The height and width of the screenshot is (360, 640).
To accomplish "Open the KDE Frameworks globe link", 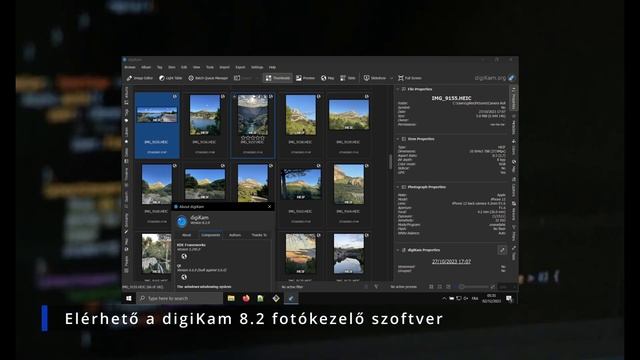I will pyautogui.click(x=184, y=256).
